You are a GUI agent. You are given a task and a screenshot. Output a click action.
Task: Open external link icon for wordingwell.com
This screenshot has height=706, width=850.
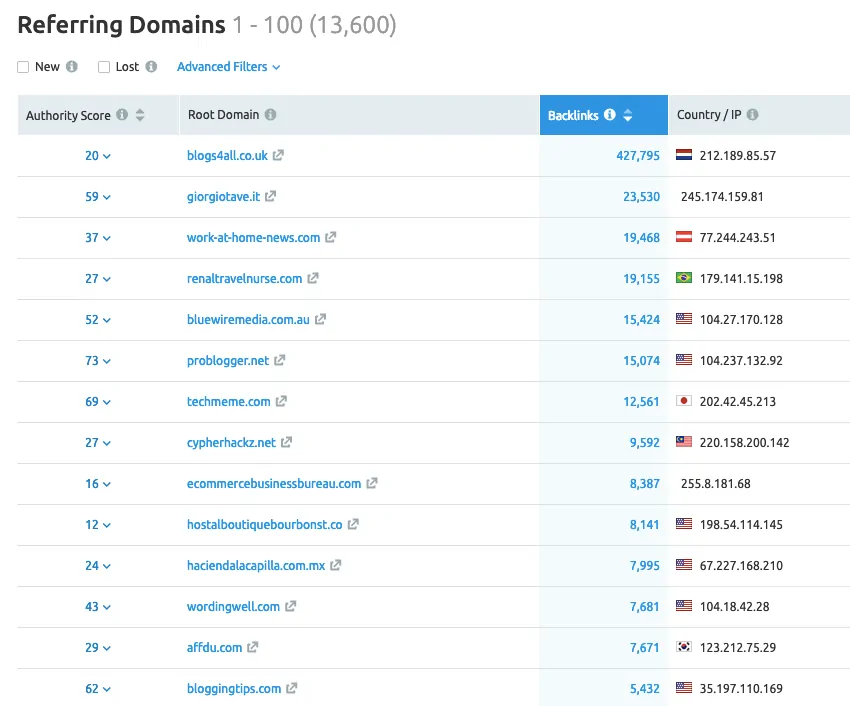(x=291, y=606)
